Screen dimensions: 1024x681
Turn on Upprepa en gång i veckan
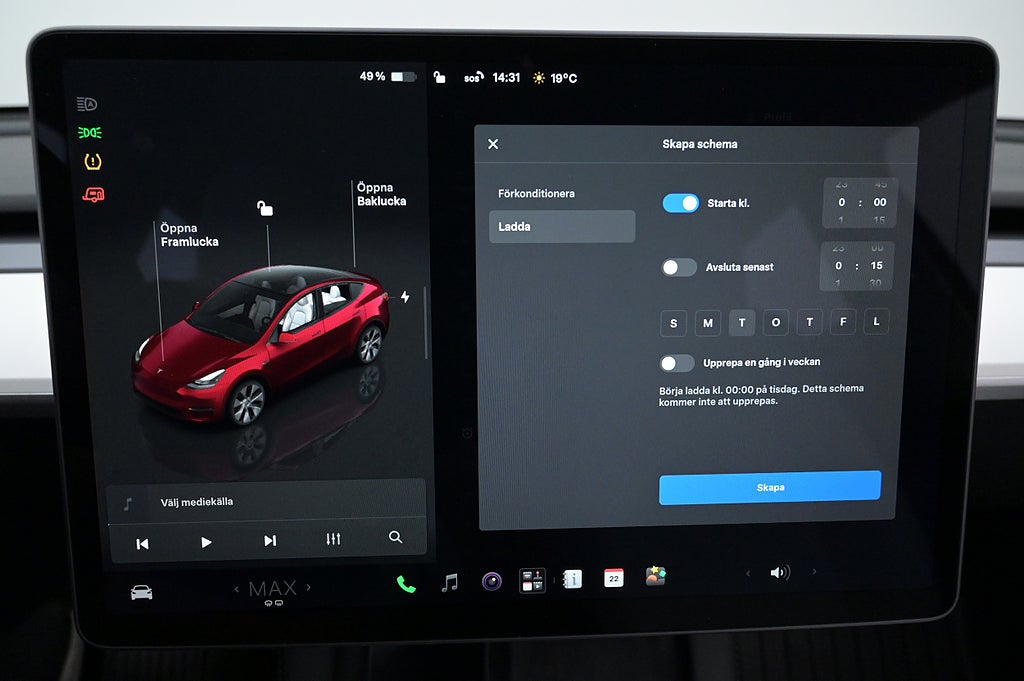pyautogui.click(x=677, y=363)
